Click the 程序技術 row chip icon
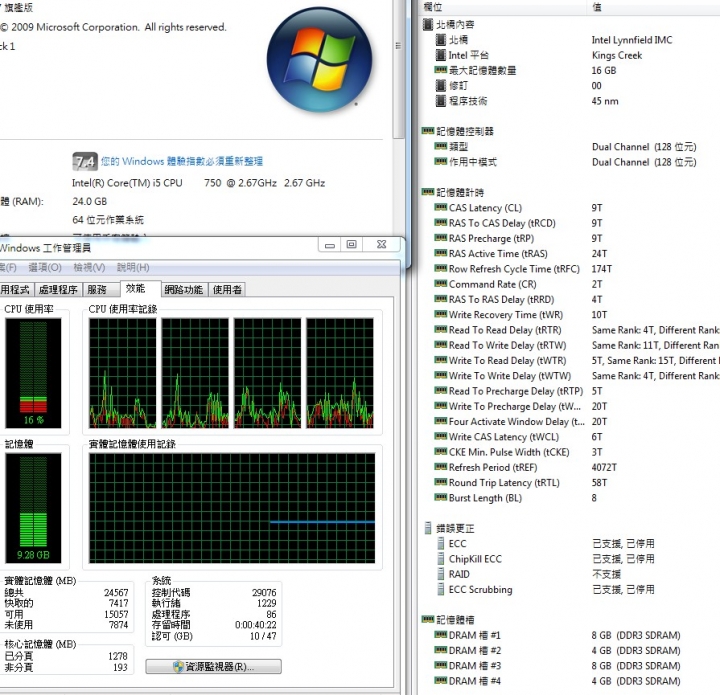This screenshot has width=720, height=695. point(441,101)
